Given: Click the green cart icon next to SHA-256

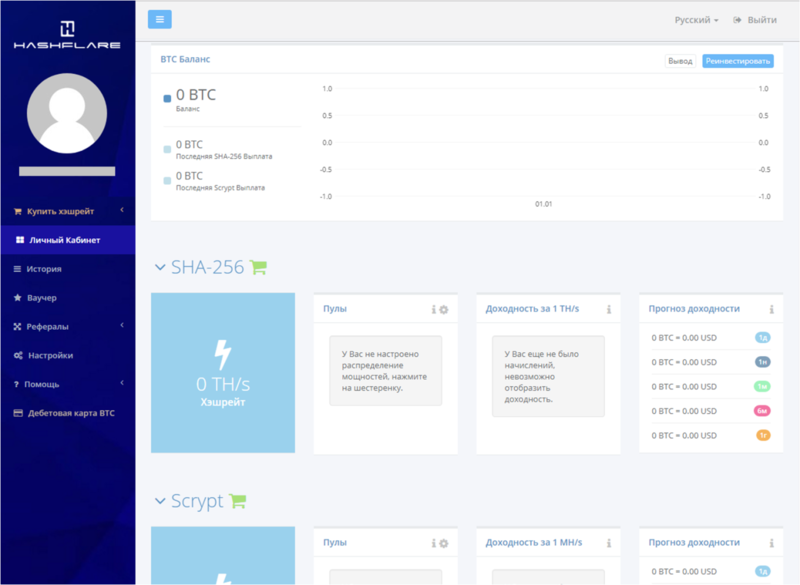Looking at the screenshot, I should [258, 267].
